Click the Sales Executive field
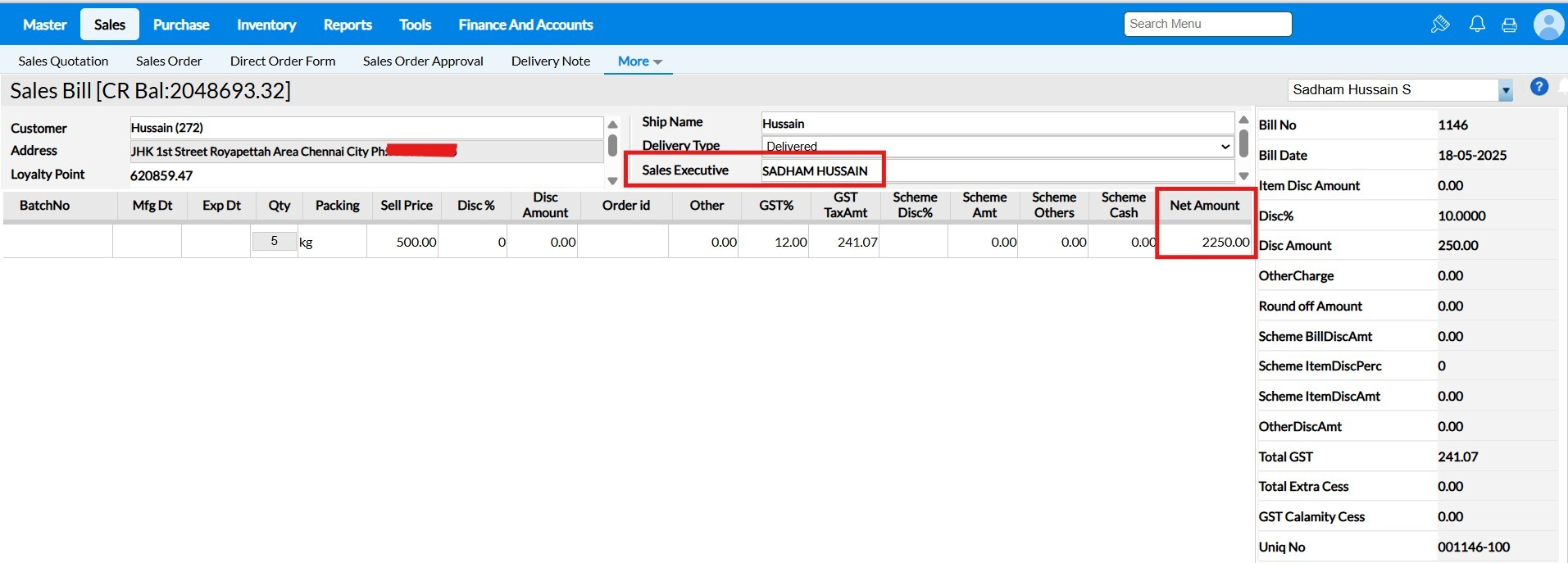Image resolution: width=1568 pixels, height=563 pixels. coord(998,170)
